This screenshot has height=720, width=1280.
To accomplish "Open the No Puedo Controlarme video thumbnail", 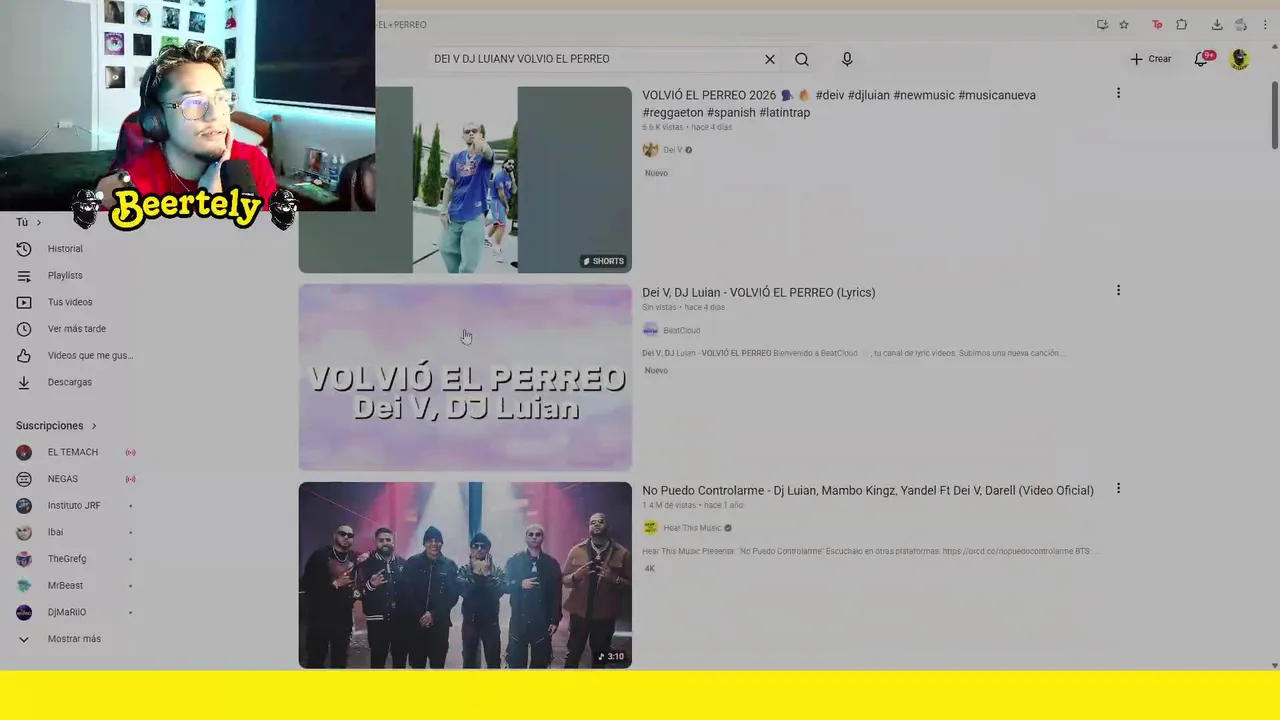I will coord(465,575).
